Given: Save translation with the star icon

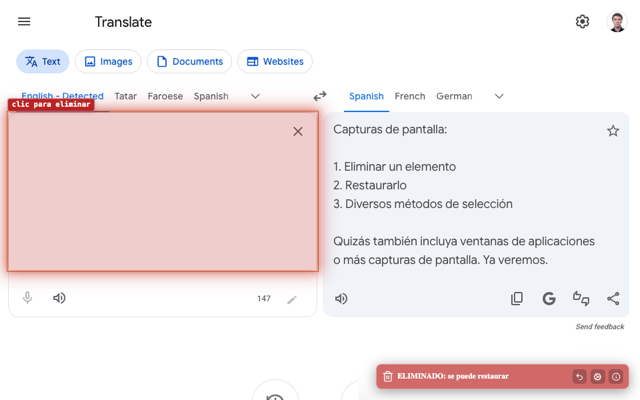Looking at the screenshot, I should tap(613, 131).
